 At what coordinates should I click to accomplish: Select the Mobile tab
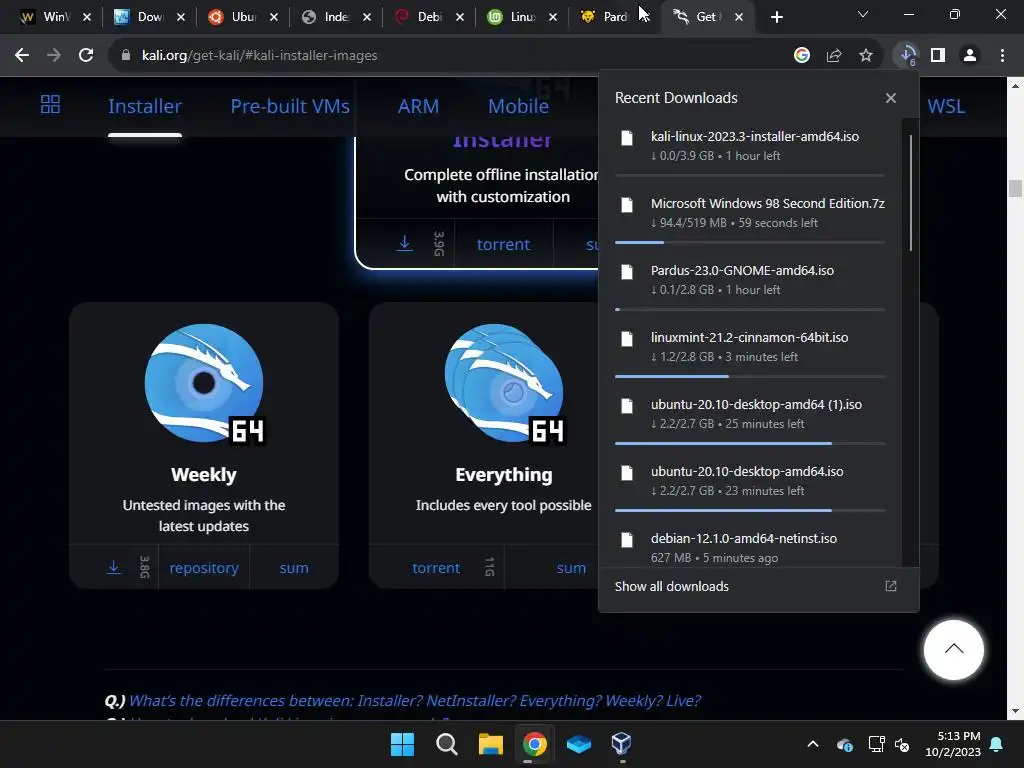click(x=519, y=106)
